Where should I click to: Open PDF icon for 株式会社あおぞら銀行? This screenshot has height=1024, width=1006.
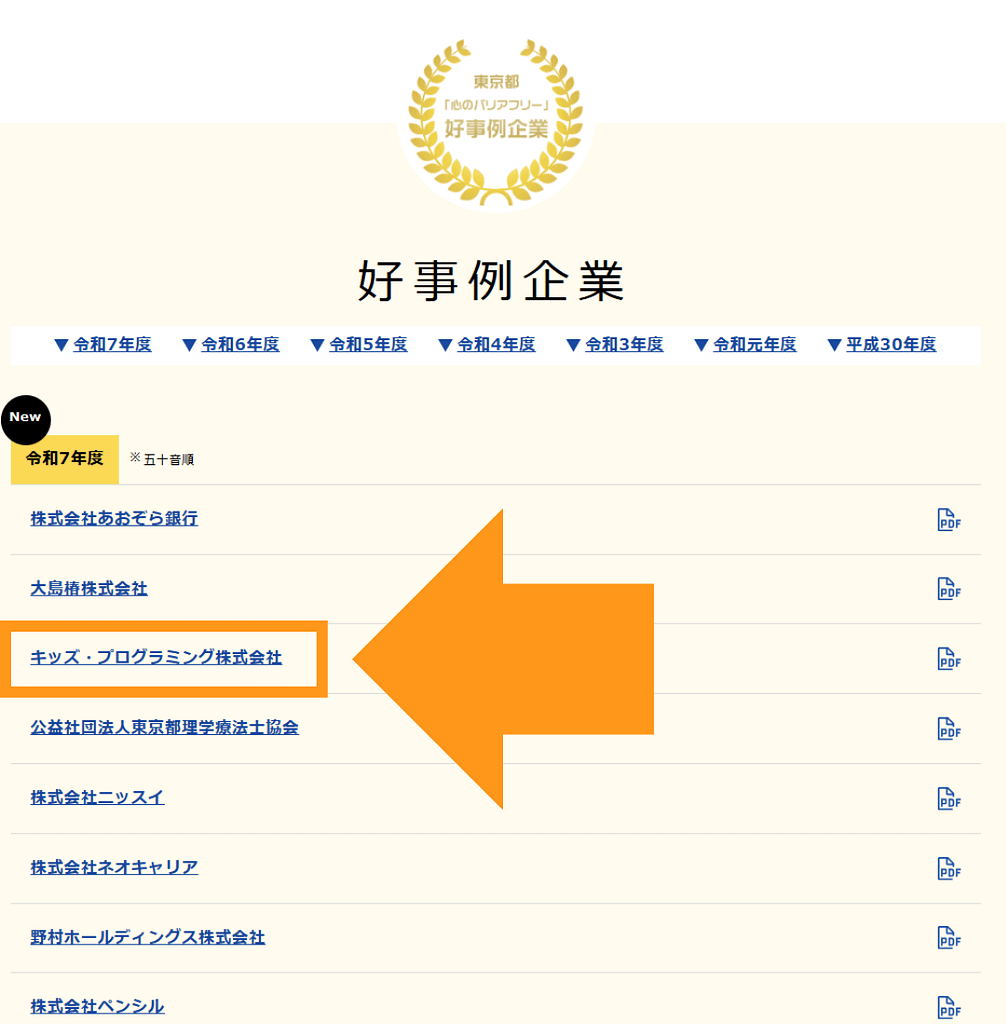[947, 519]
